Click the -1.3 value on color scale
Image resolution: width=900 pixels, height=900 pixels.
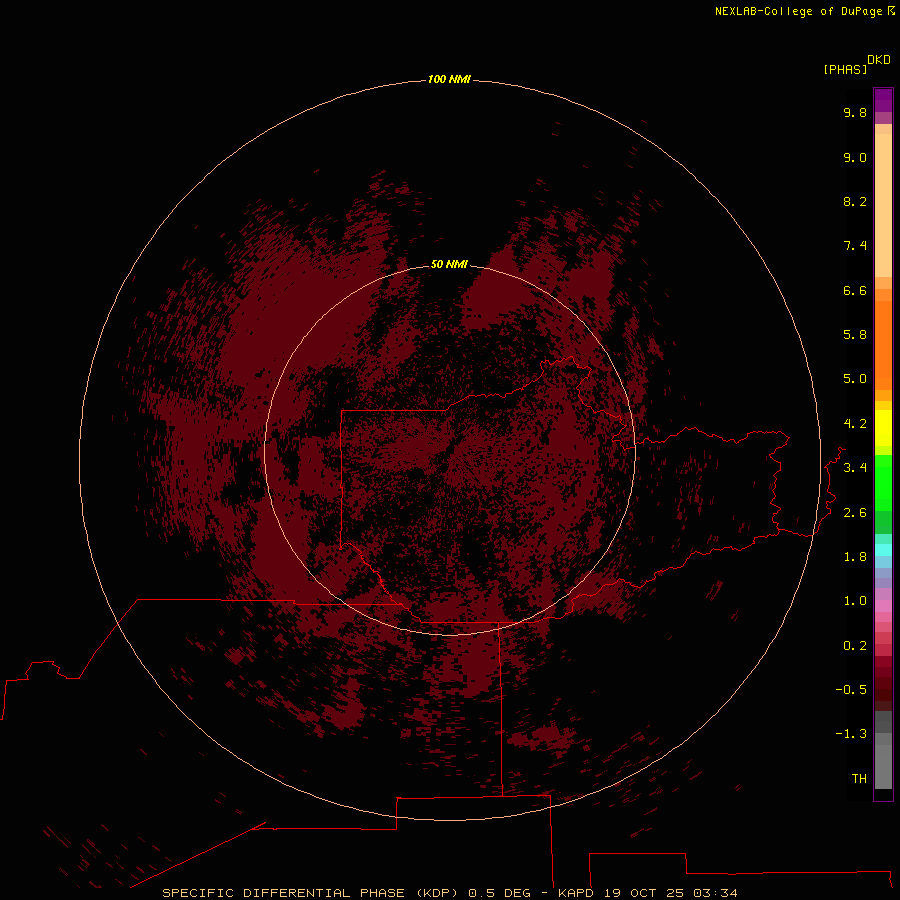[x=851, y=734]
